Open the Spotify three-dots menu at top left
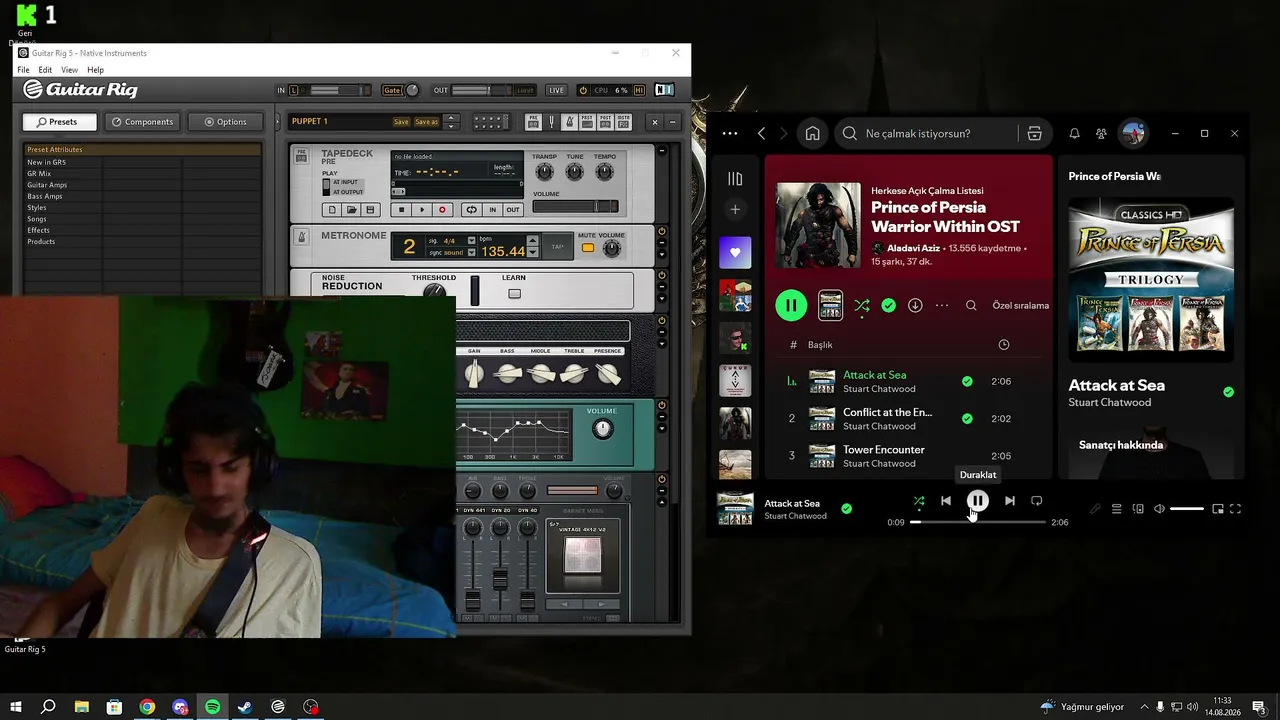This screenshot has height=720, width=1280. 730,133
